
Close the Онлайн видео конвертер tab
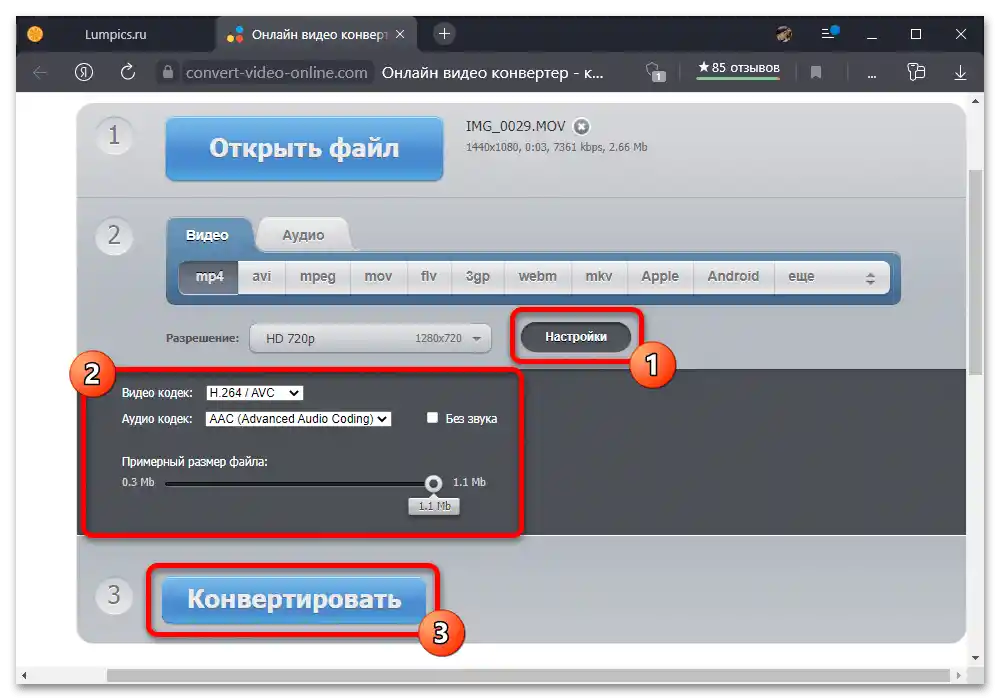tap(400, 34)
